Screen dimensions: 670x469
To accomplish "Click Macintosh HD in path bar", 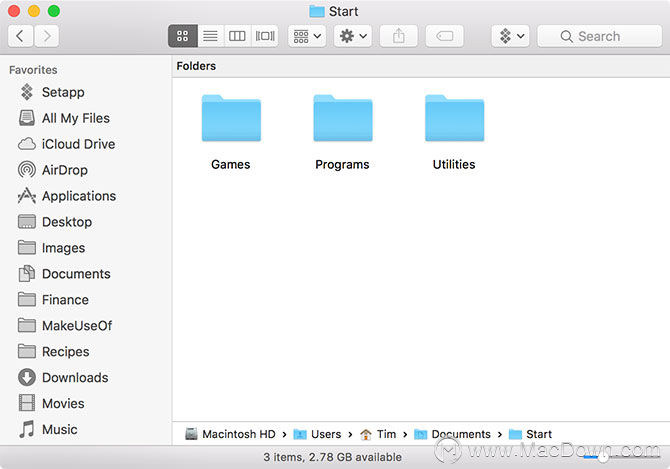I will click(x=231, y=434).
